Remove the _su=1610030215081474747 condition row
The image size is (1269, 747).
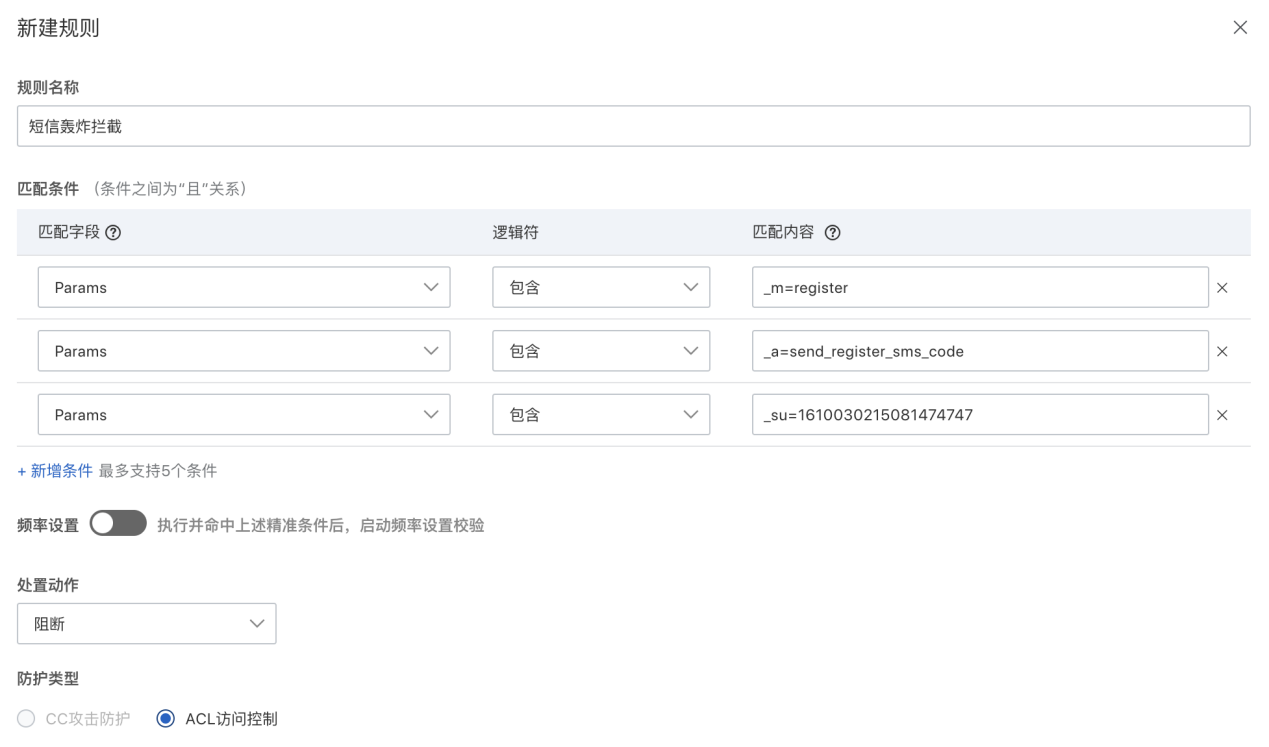click(1222, 415)
